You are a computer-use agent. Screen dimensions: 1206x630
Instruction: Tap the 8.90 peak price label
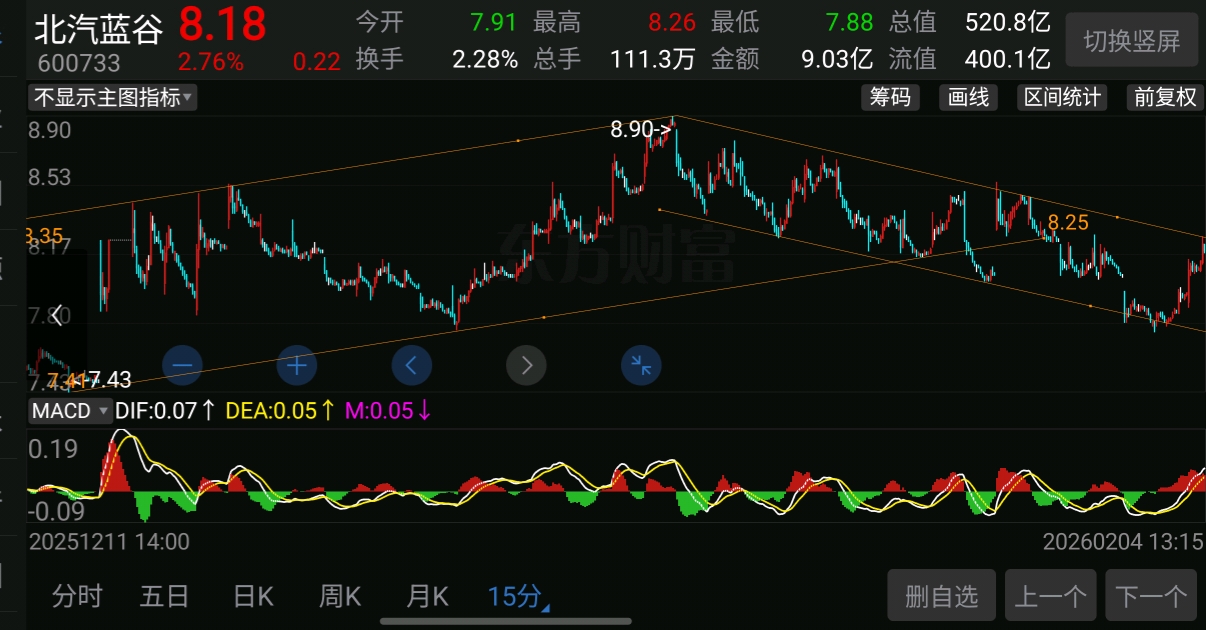641,128
